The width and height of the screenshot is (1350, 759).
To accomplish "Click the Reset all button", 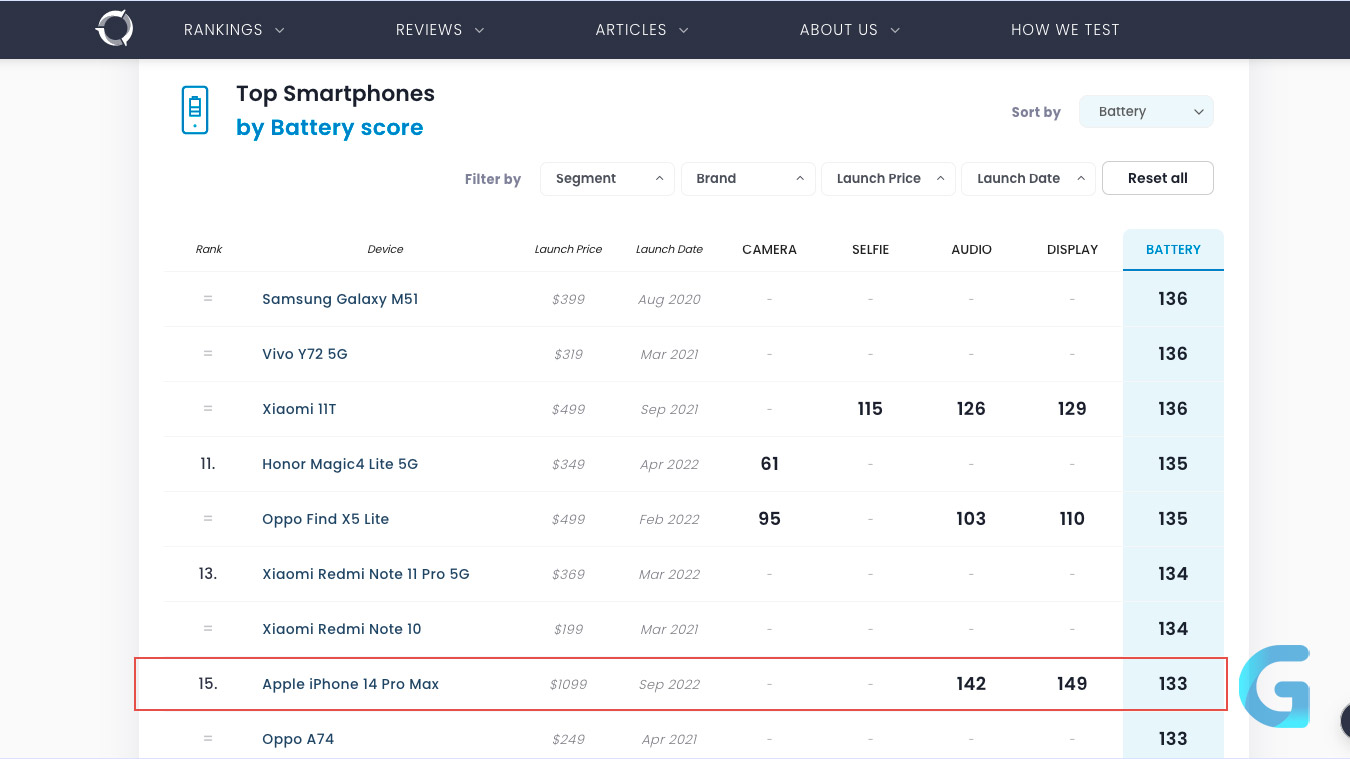I will click(x=1158, y=178).
